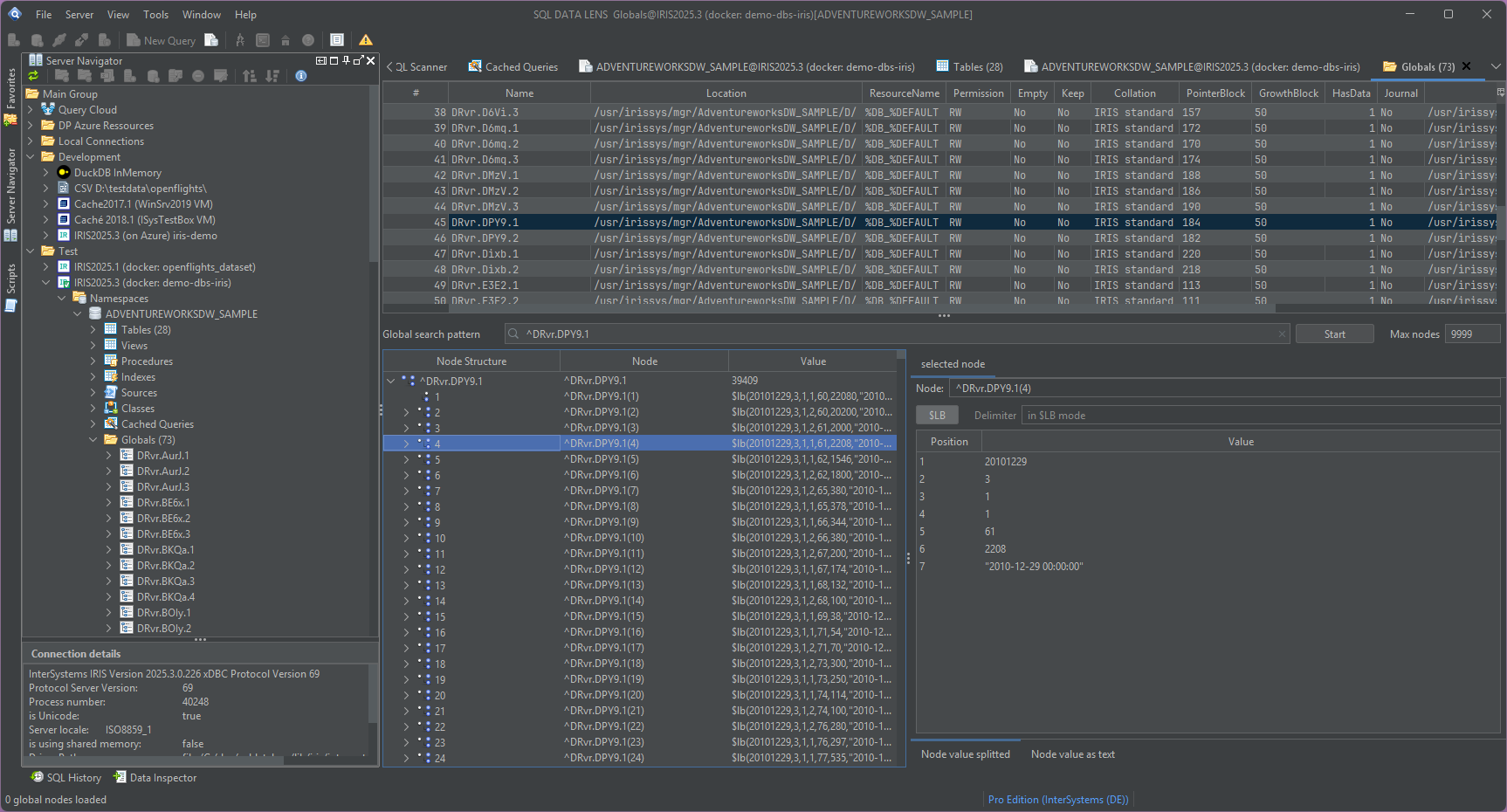Click the running figure icon in main toolbar

click(x=240, y=40)
